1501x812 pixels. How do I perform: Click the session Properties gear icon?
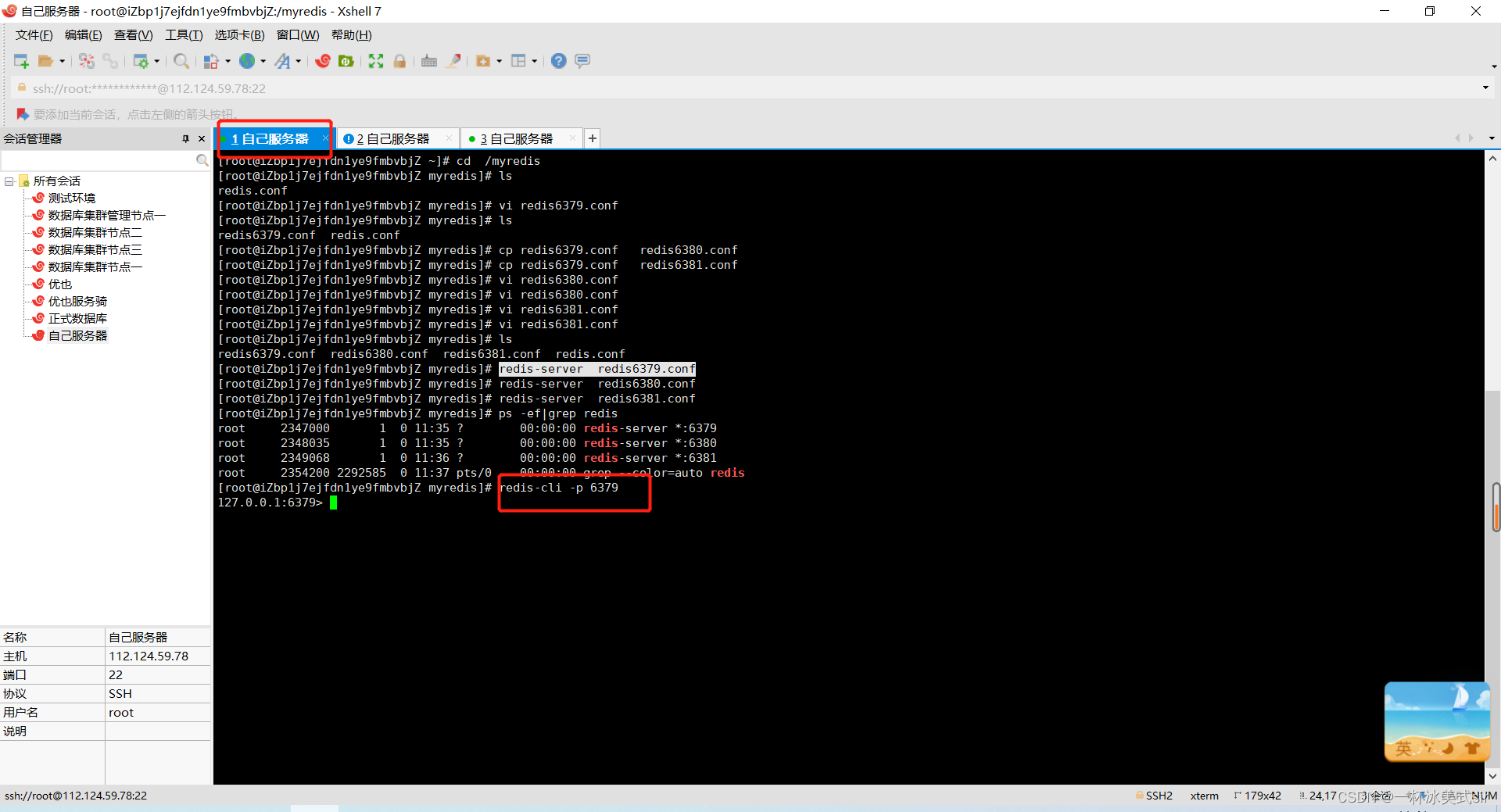[141, 61]
